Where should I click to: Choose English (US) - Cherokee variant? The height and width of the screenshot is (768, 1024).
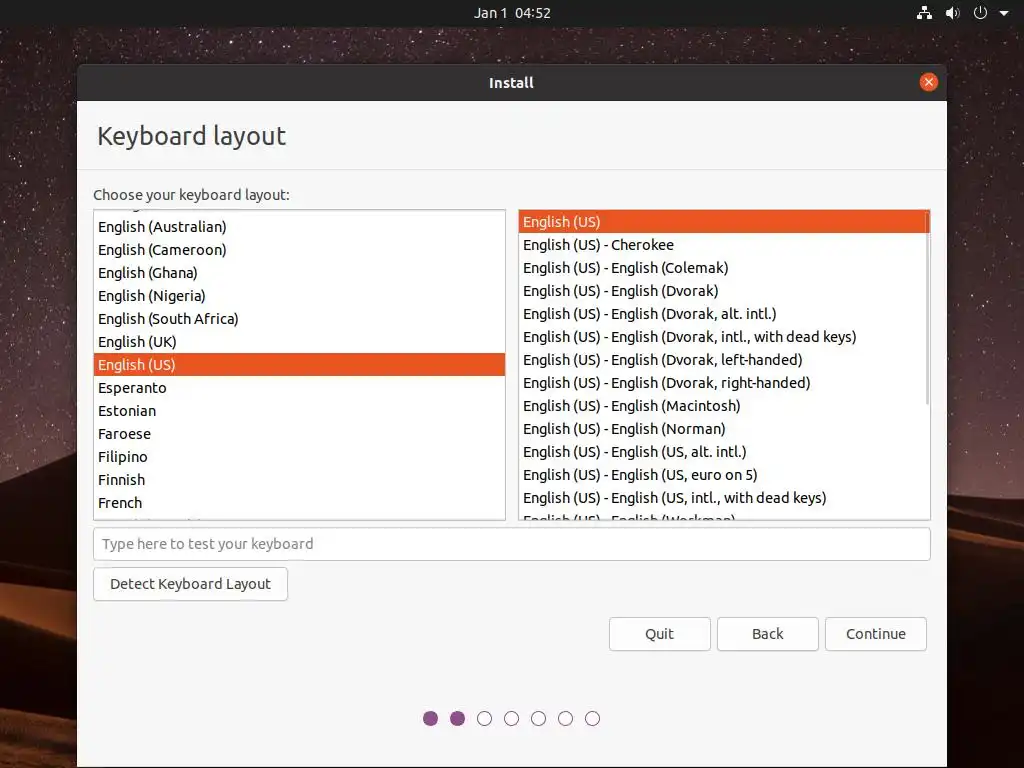(722, 245)
